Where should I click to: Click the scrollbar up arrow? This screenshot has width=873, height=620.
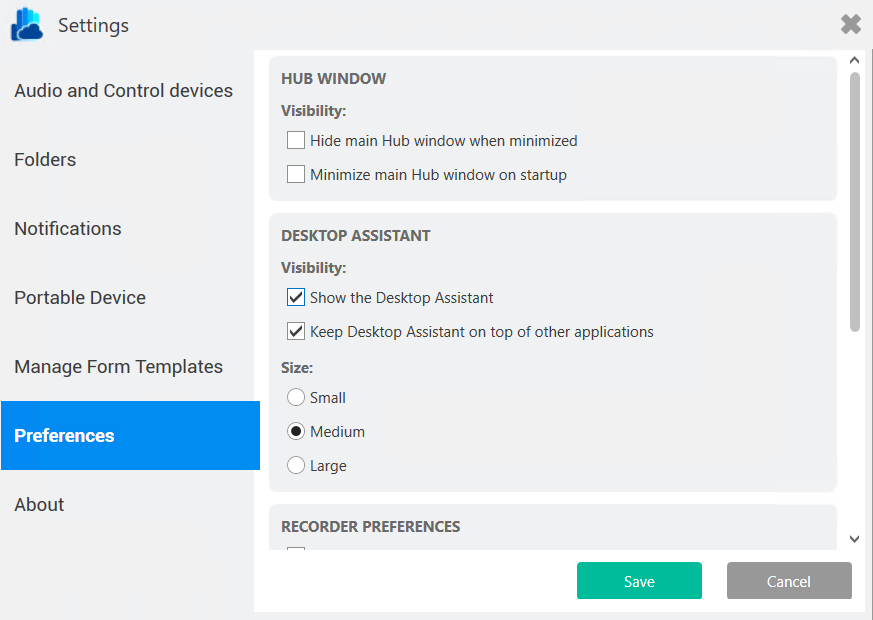click(854, 59)
